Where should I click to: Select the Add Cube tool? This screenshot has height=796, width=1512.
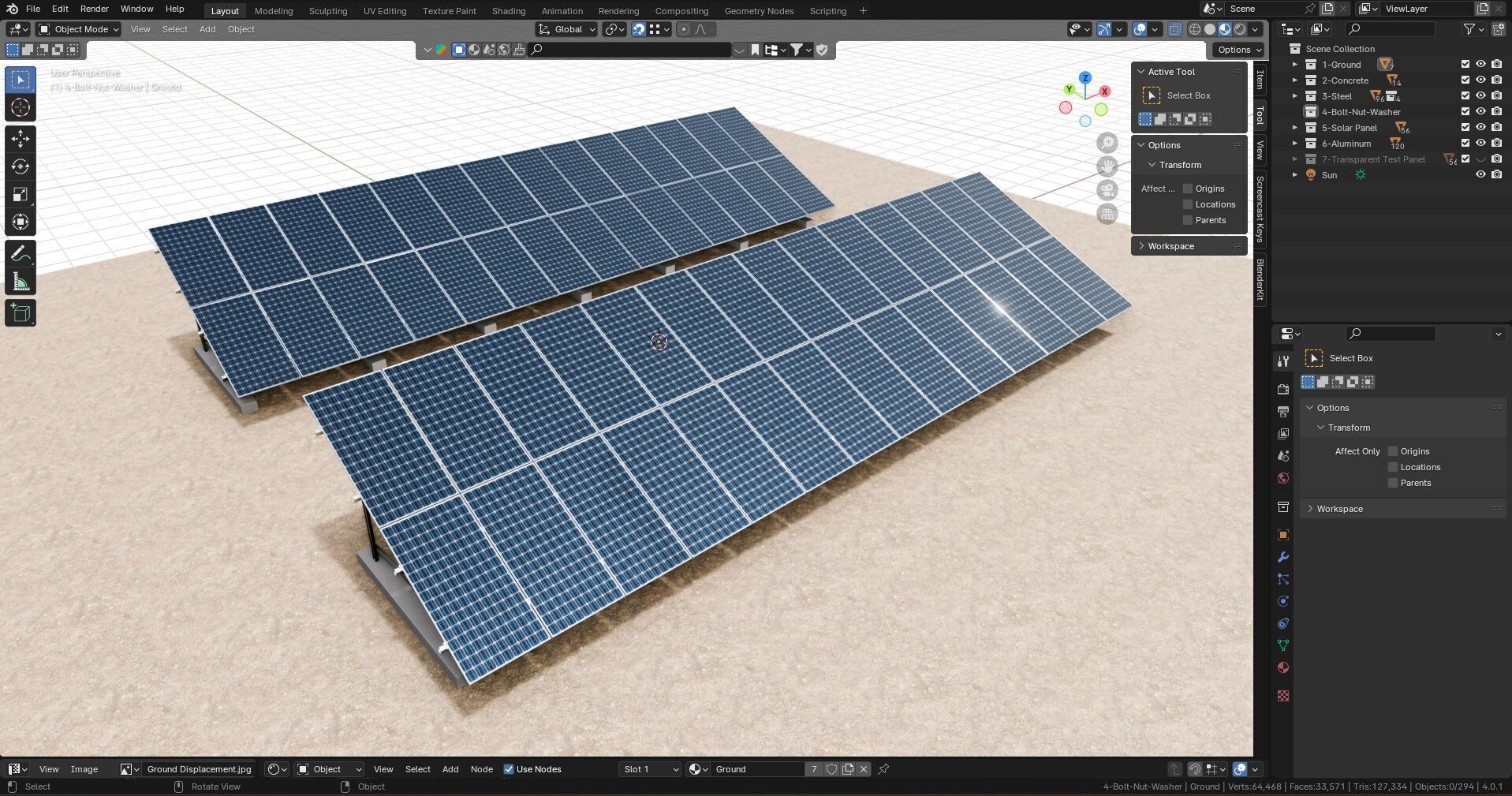[x=21, y=313]
